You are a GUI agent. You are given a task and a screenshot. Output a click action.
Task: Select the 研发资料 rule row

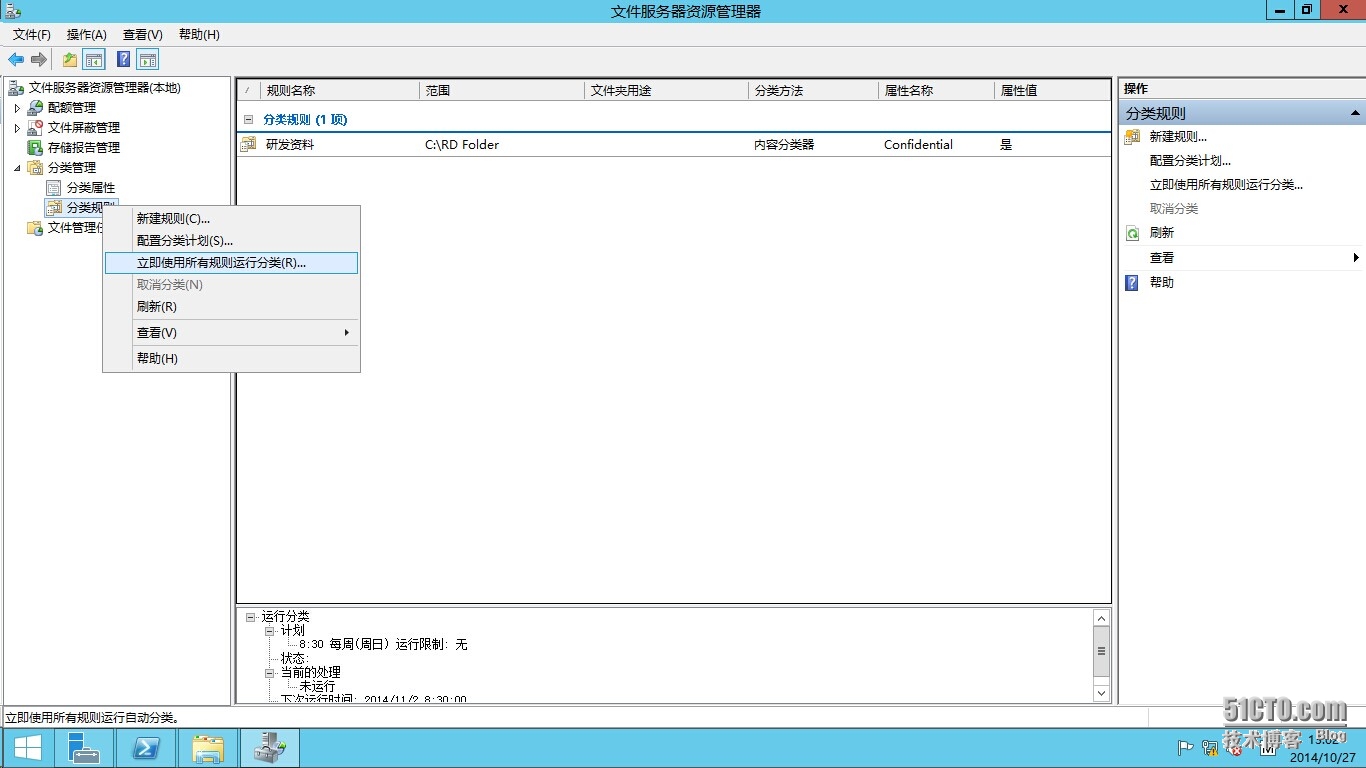point(674,145)
